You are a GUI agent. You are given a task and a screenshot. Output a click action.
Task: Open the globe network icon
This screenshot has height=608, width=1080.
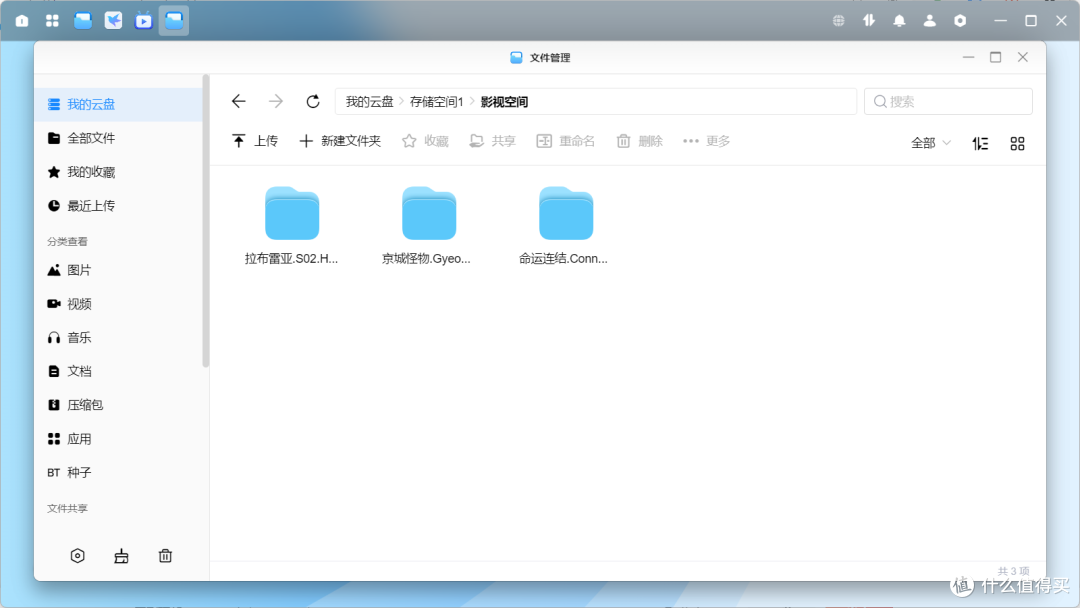coord(838,21)
